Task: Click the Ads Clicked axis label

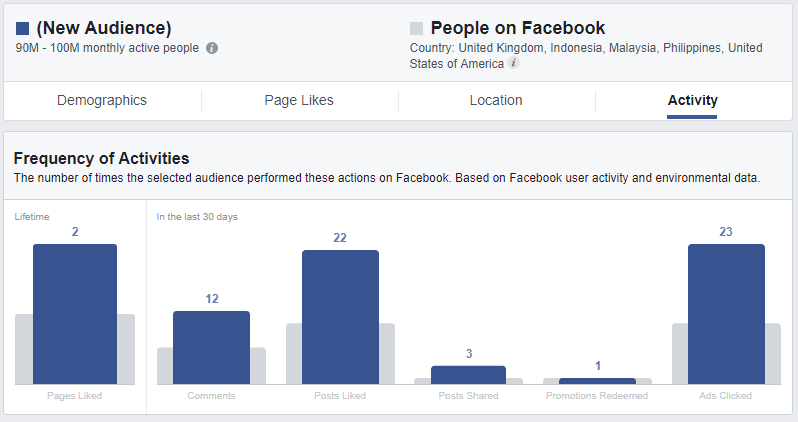Action: (726, 396)
